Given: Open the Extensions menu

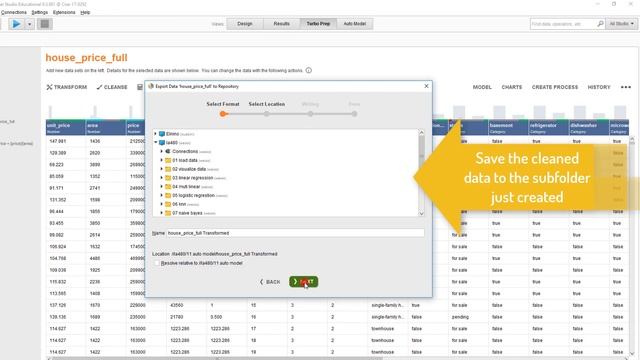Looking at the screenshot, I should click(x=64, y=12).
